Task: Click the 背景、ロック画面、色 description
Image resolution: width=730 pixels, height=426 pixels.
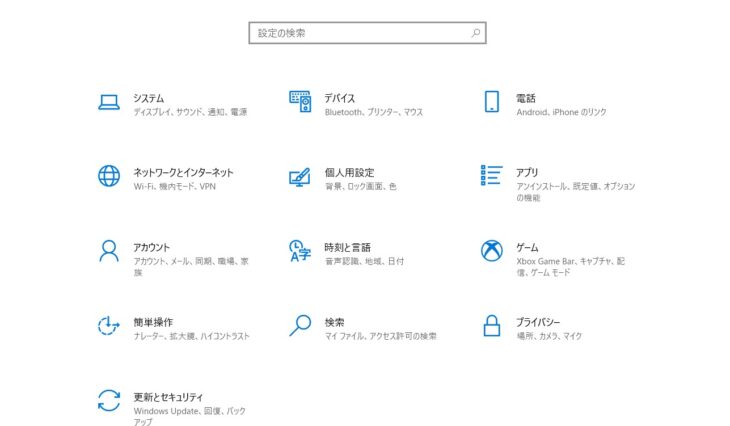Action: [x=360, y=187]
